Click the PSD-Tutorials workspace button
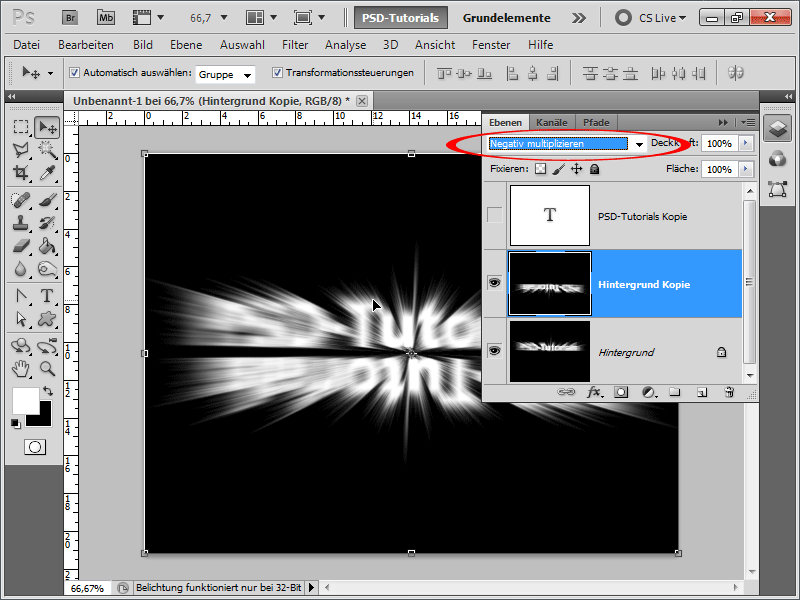 tap(401, 17)
